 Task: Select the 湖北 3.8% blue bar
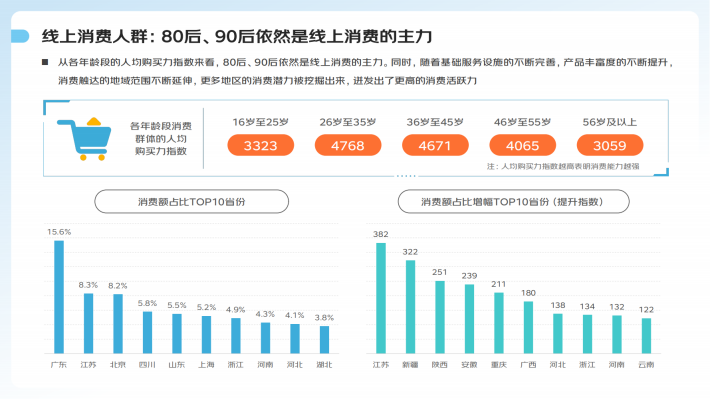click(x=324, y=340)
